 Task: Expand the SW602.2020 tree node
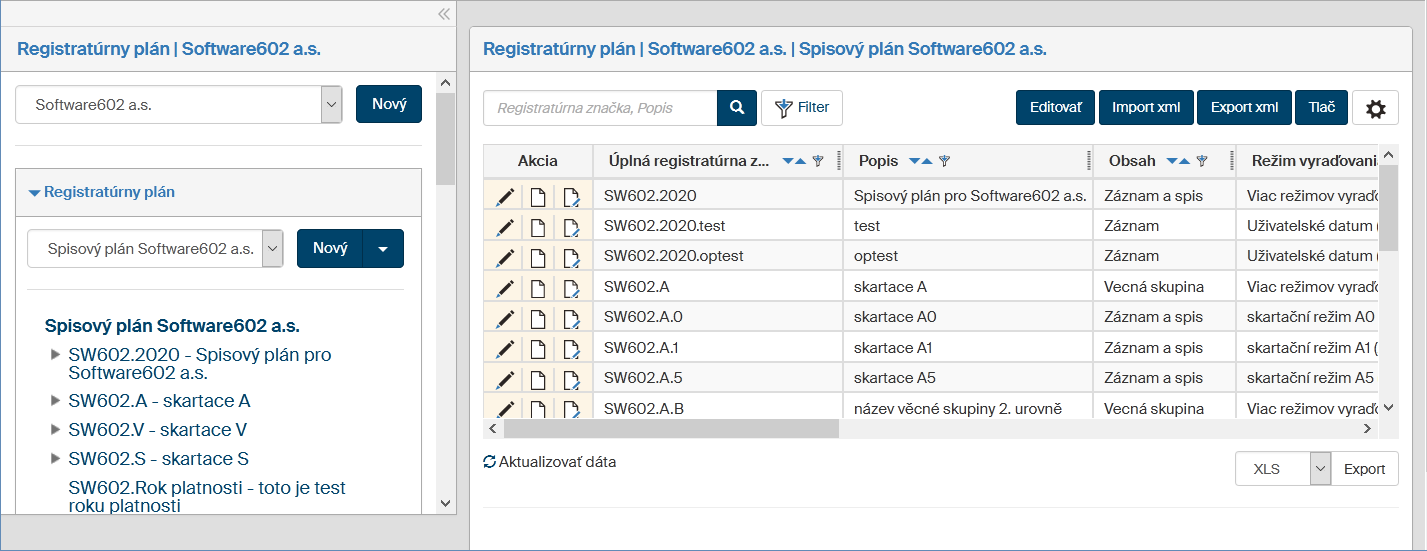click(x=55, y=354)
